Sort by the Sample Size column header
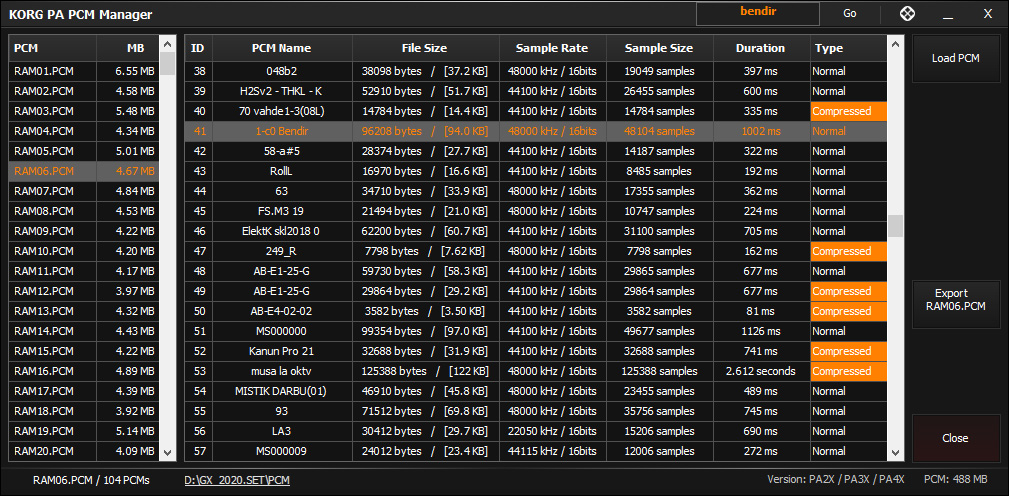Image resolution: width=1009 pixels, height=496 pixels. (659, 48)
